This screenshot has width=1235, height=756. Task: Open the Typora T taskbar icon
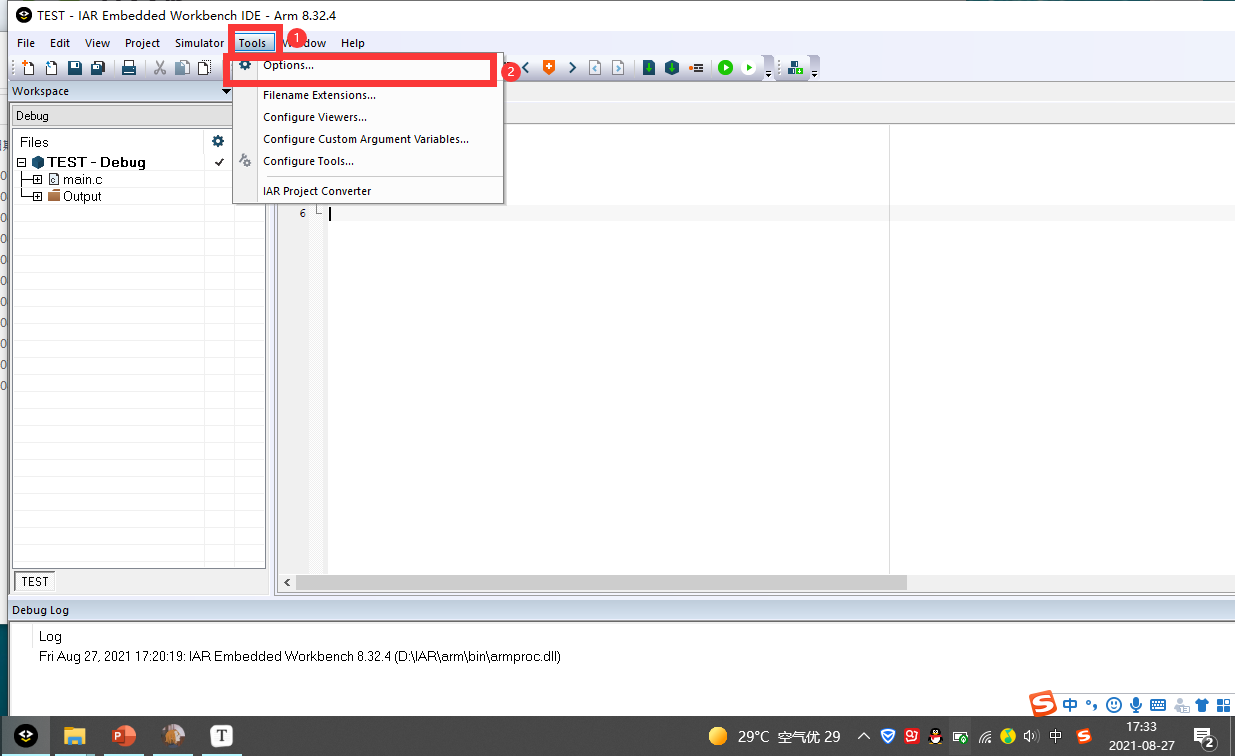click(222, 736)
